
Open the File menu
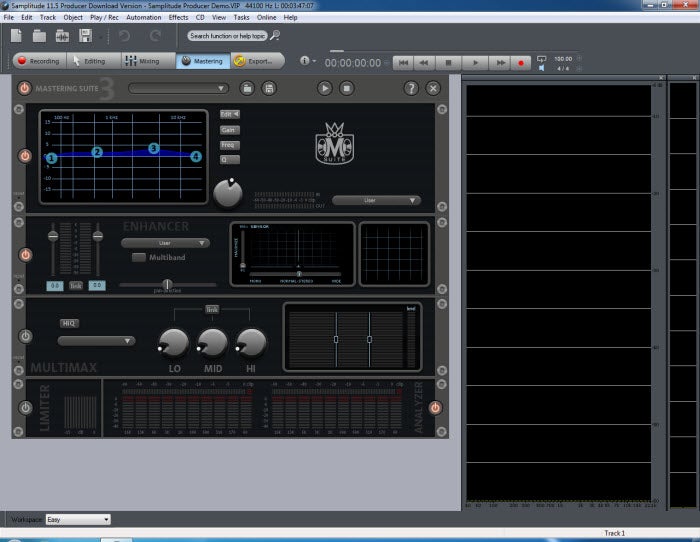8,17
